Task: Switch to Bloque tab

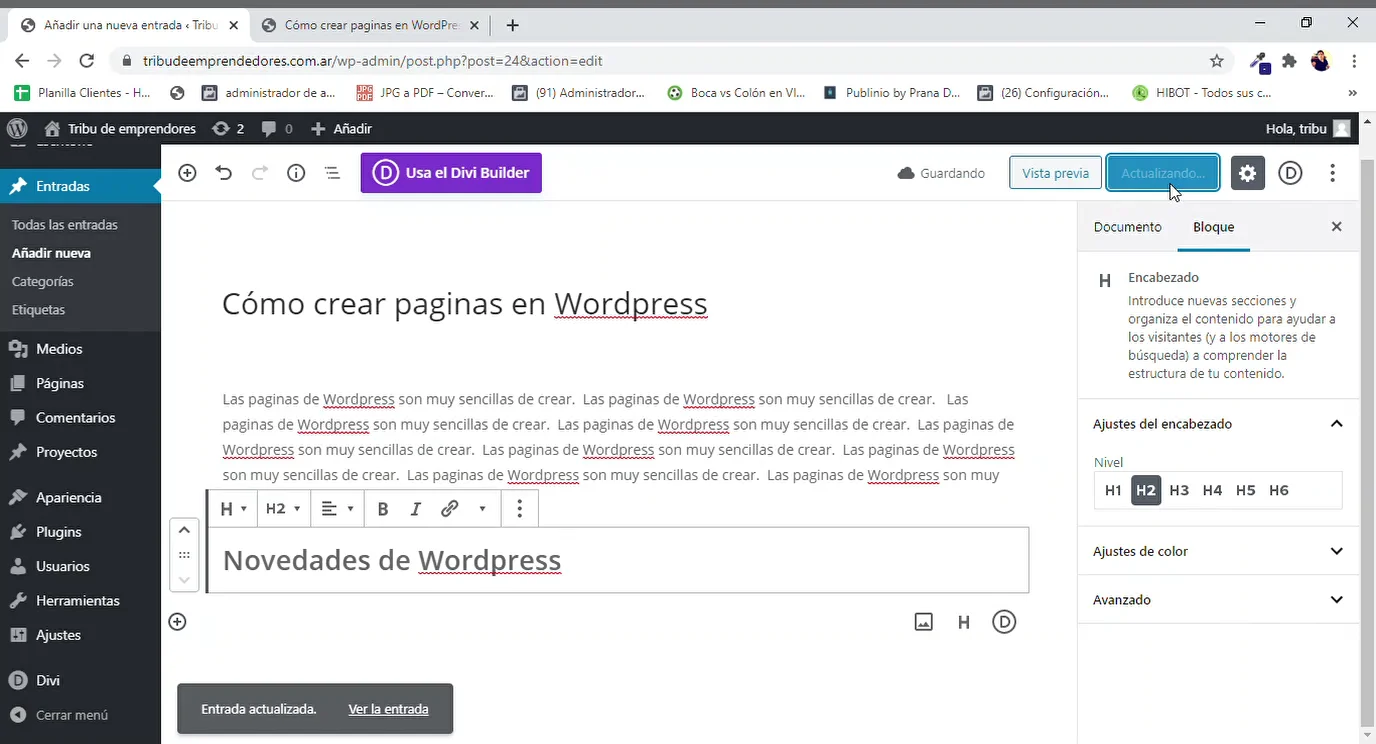Action: [1213, 227]
